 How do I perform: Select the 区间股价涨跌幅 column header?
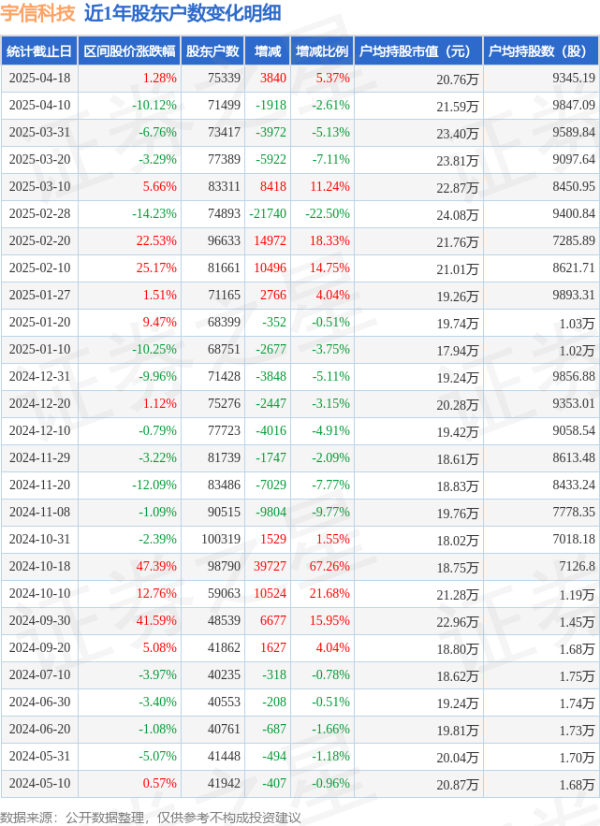[129, 51]
